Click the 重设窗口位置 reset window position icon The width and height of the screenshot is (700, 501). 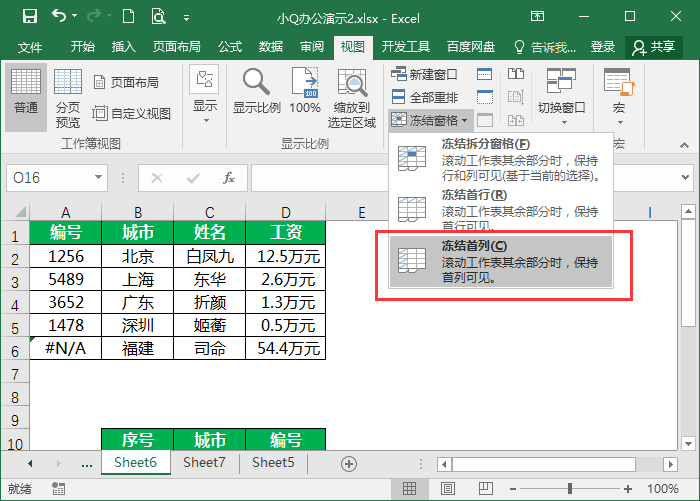tap(516, 120)
